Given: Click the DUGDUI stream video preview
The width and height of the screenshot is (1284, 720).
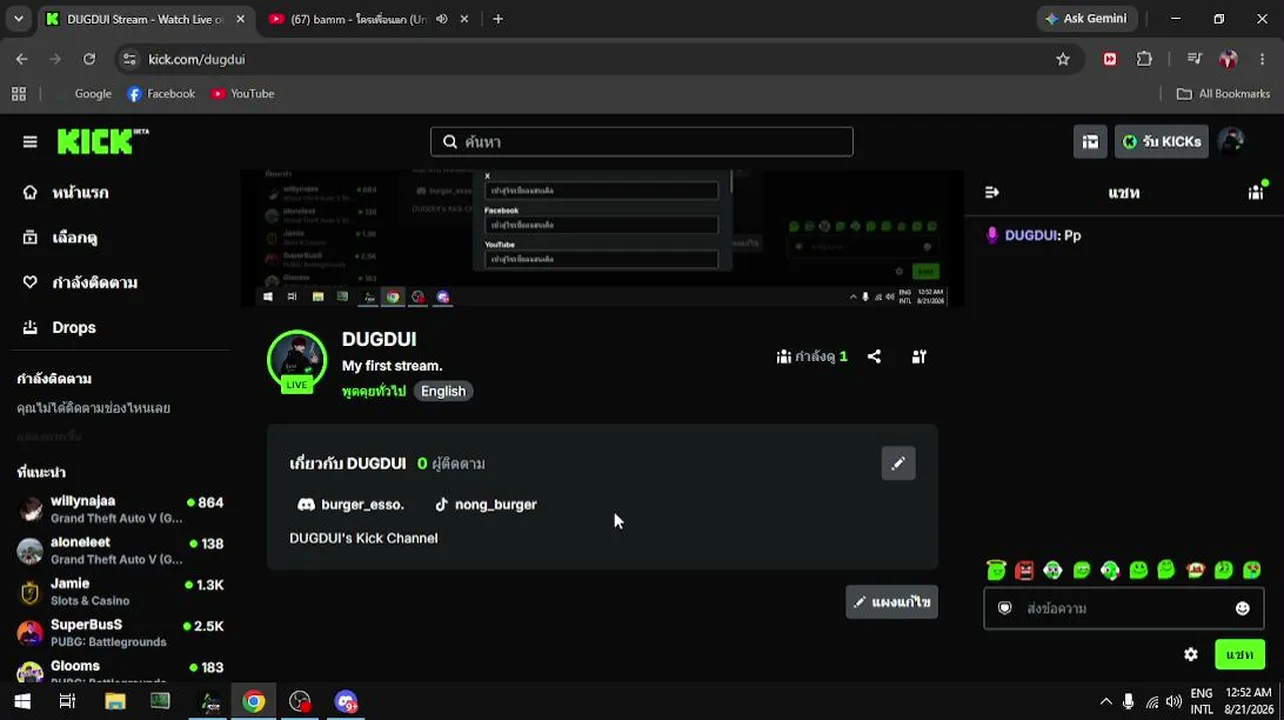Looking at the screenshot, I should [602, 238].
